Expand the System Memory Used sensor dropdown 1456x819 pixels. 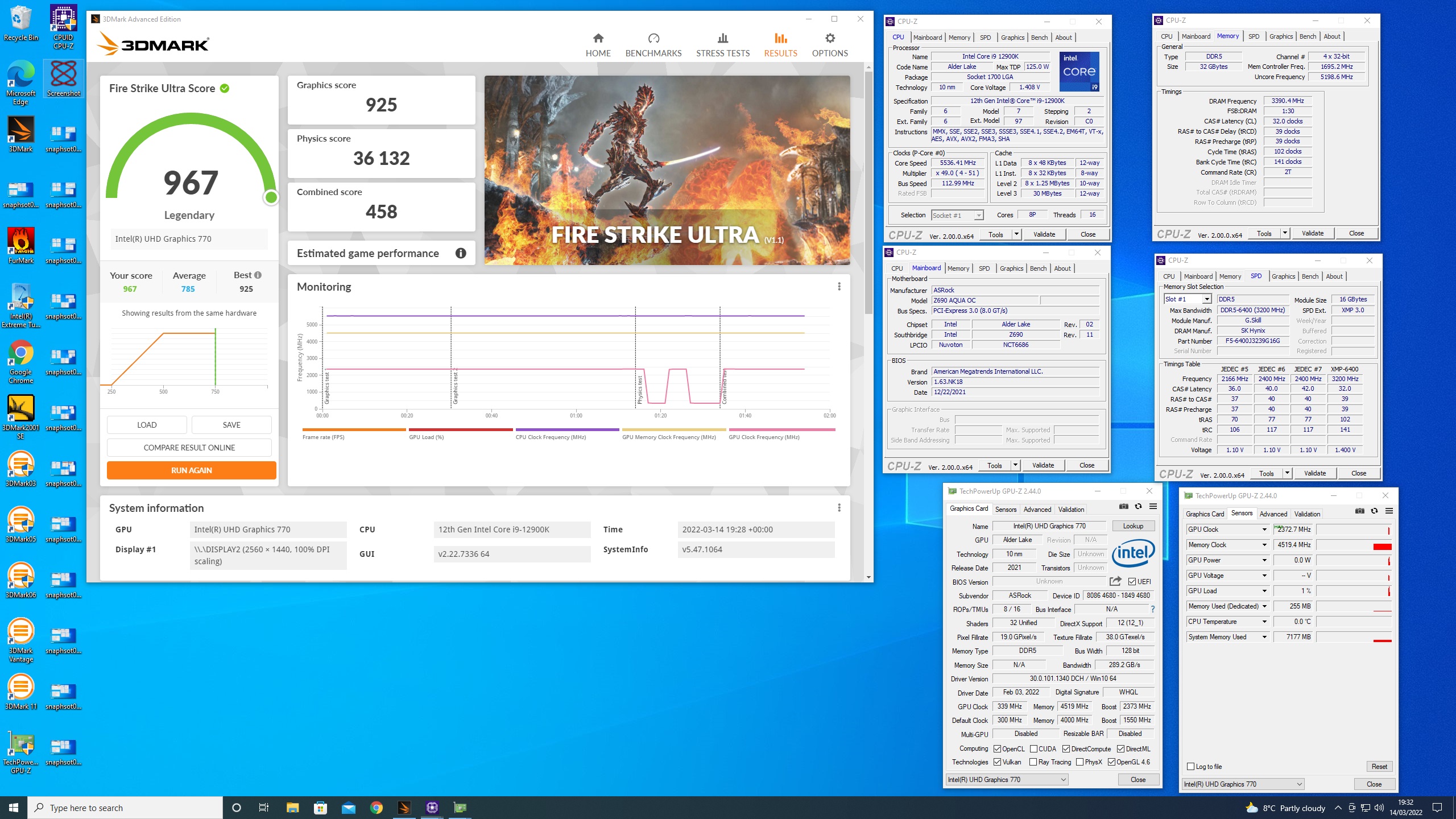pyautogui.click(x=1264, y=637)
